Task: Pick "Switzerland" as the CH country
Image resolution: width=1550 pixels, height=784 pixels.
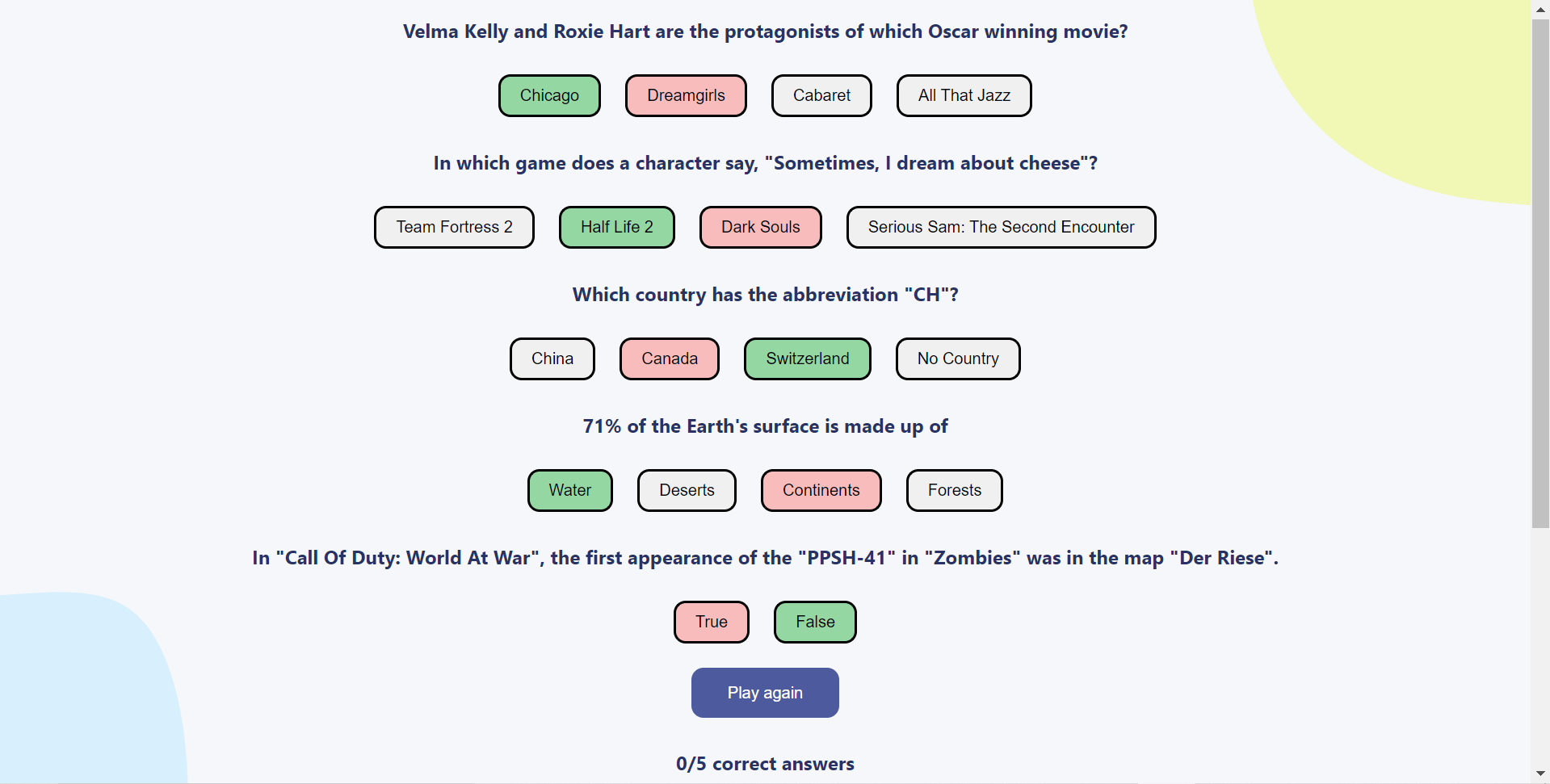Action: tap(807, 358)
